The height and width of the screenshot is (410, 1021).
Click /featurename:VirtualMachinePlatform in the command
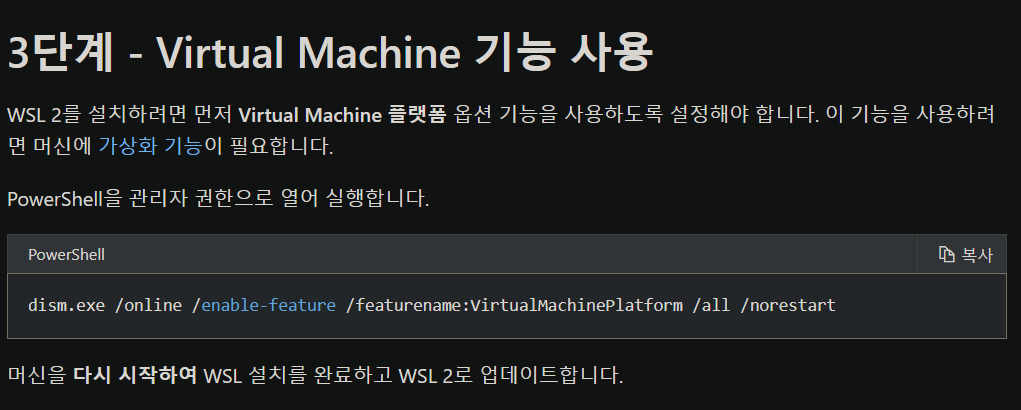coord(514,305)
